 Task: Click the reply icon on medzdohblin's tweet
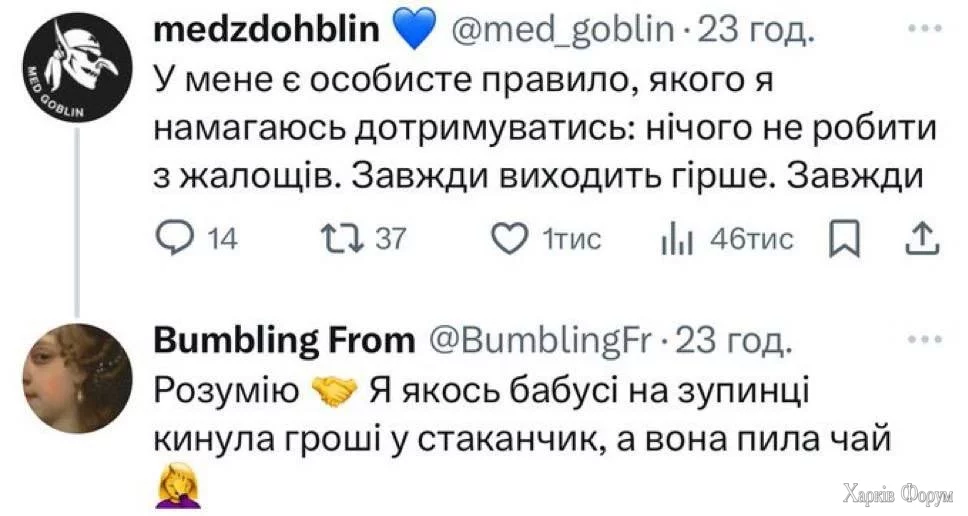(x=180, y=239)
